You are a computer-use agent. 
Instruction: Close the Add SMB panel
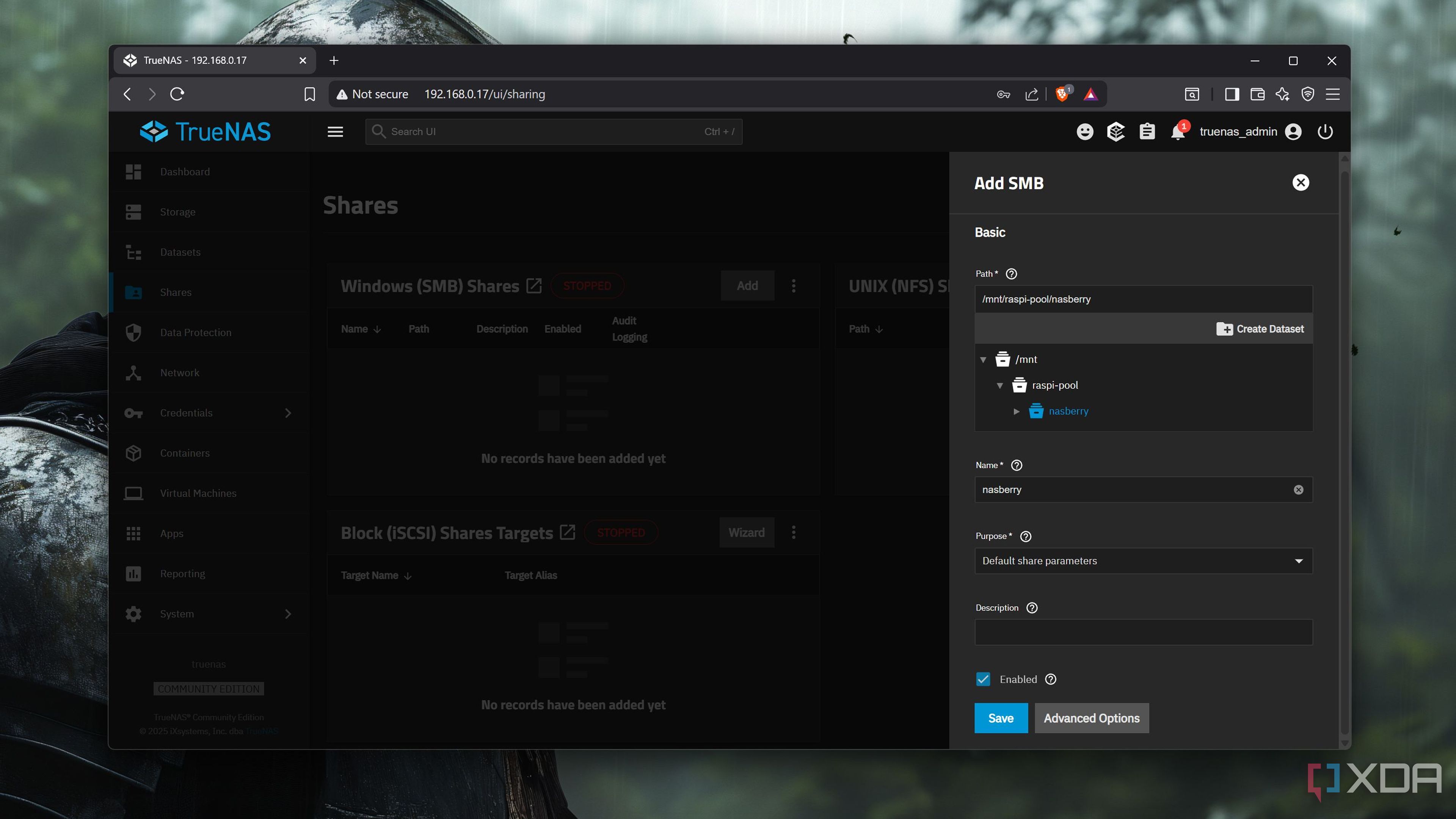(x=1301, y=182)
